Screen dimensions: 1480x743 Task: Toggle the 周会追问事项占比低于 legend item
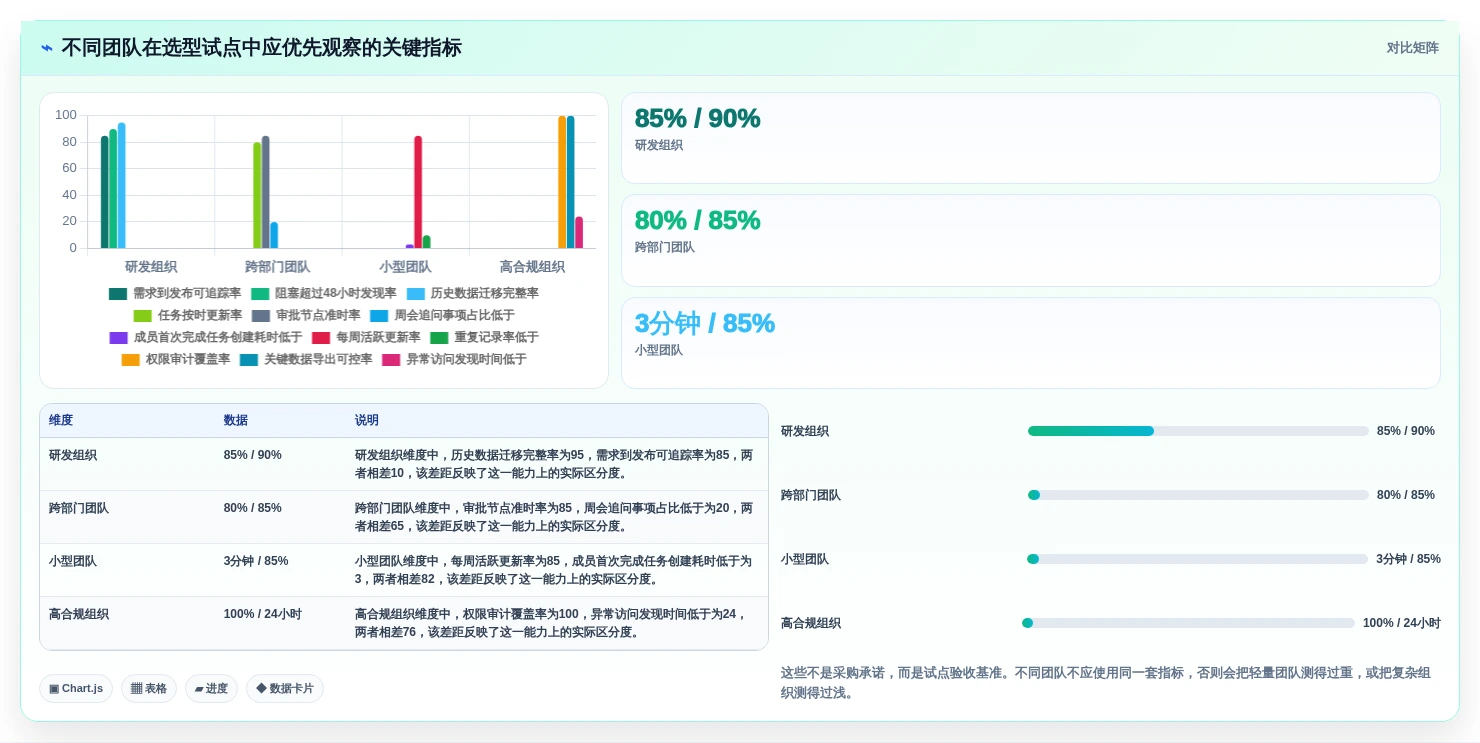442,315
